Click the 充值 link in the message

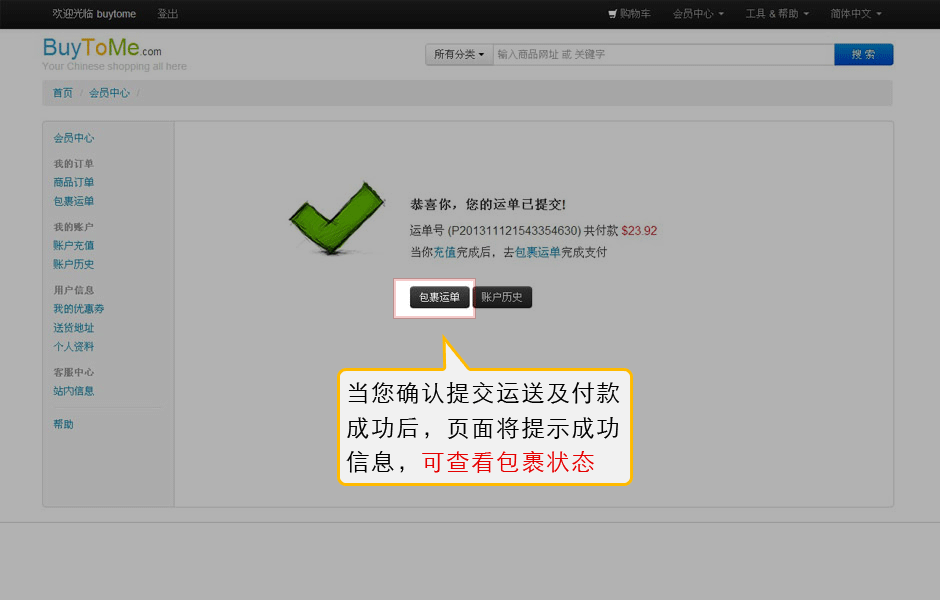444,252
